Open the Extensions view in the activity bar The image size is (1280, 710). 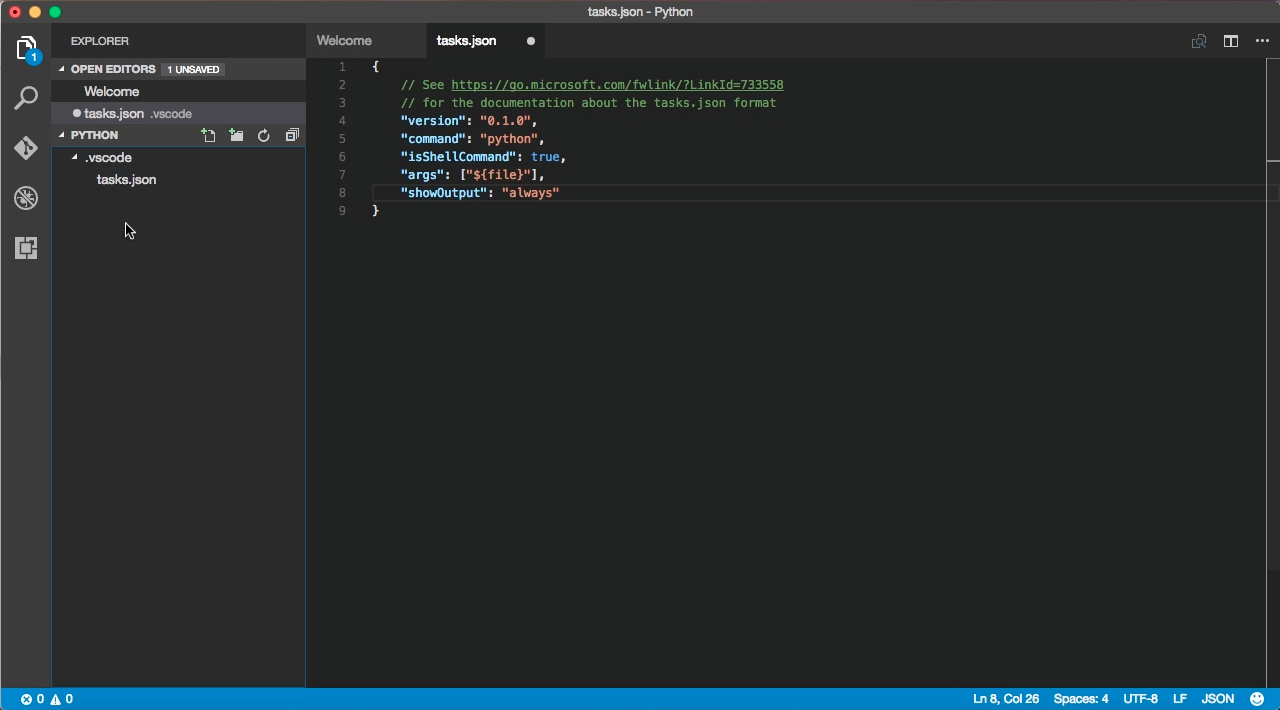[x=26, y=248]
